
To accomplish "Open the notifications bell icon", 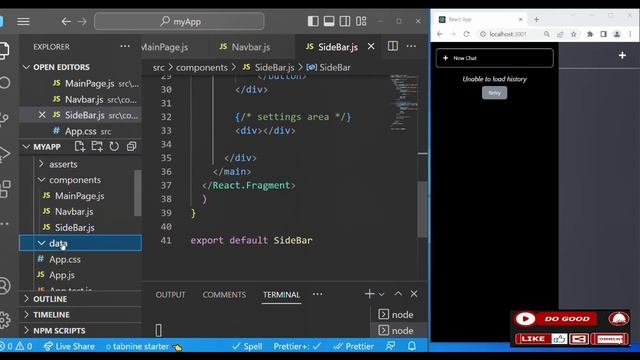I will coord(412,346).
